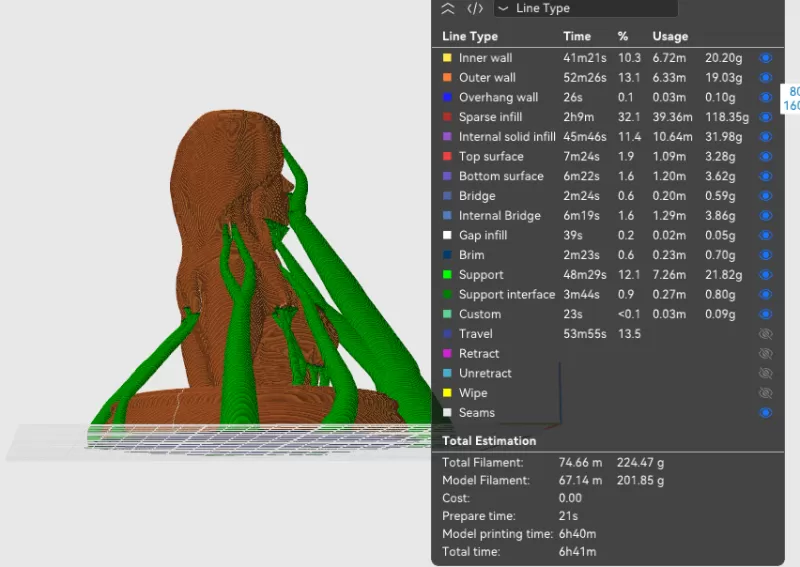Viewport: 800px width, 567px height.
Task: Click the Support interface row label
Action: (506, 295)
